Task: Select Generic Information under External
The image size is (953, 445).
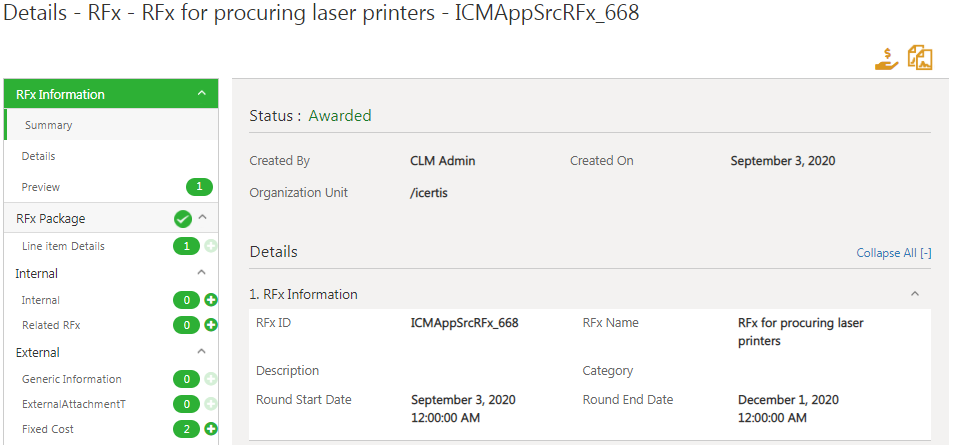Action: point(72,379)
